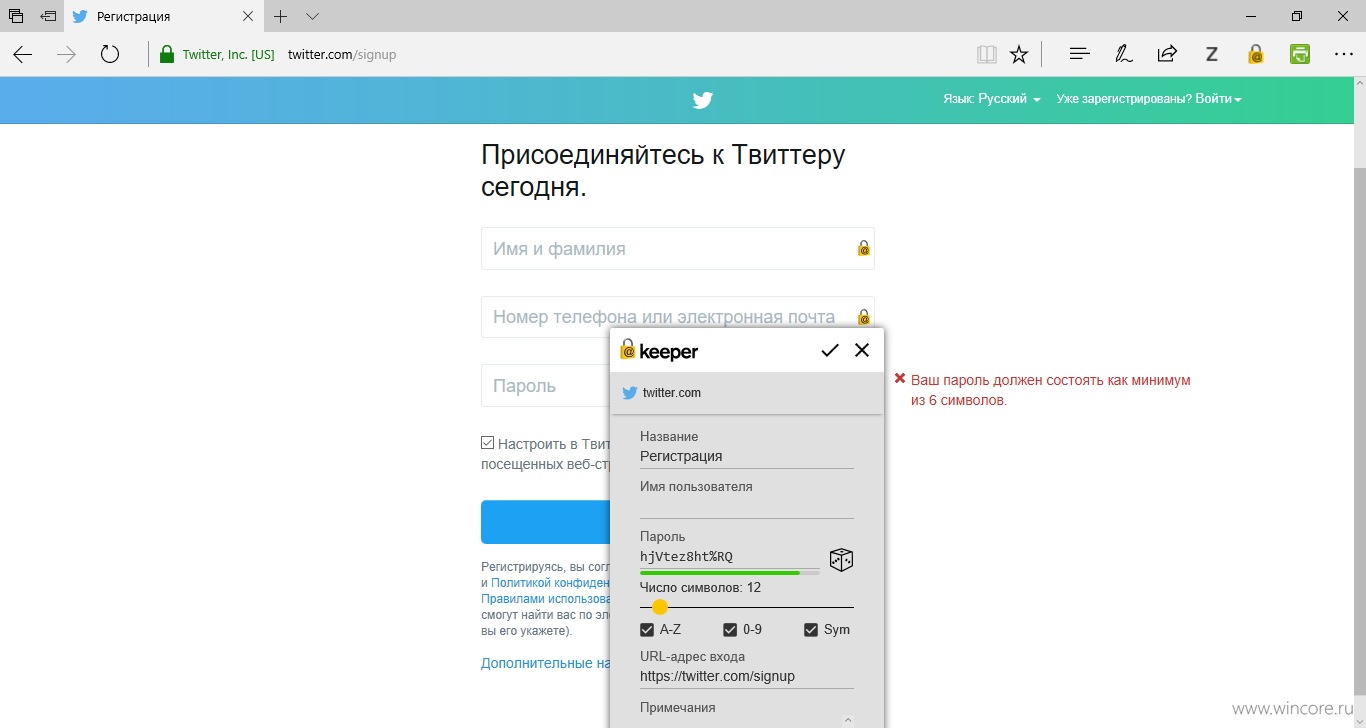Click the green password strength bar

tap(720, 572)
